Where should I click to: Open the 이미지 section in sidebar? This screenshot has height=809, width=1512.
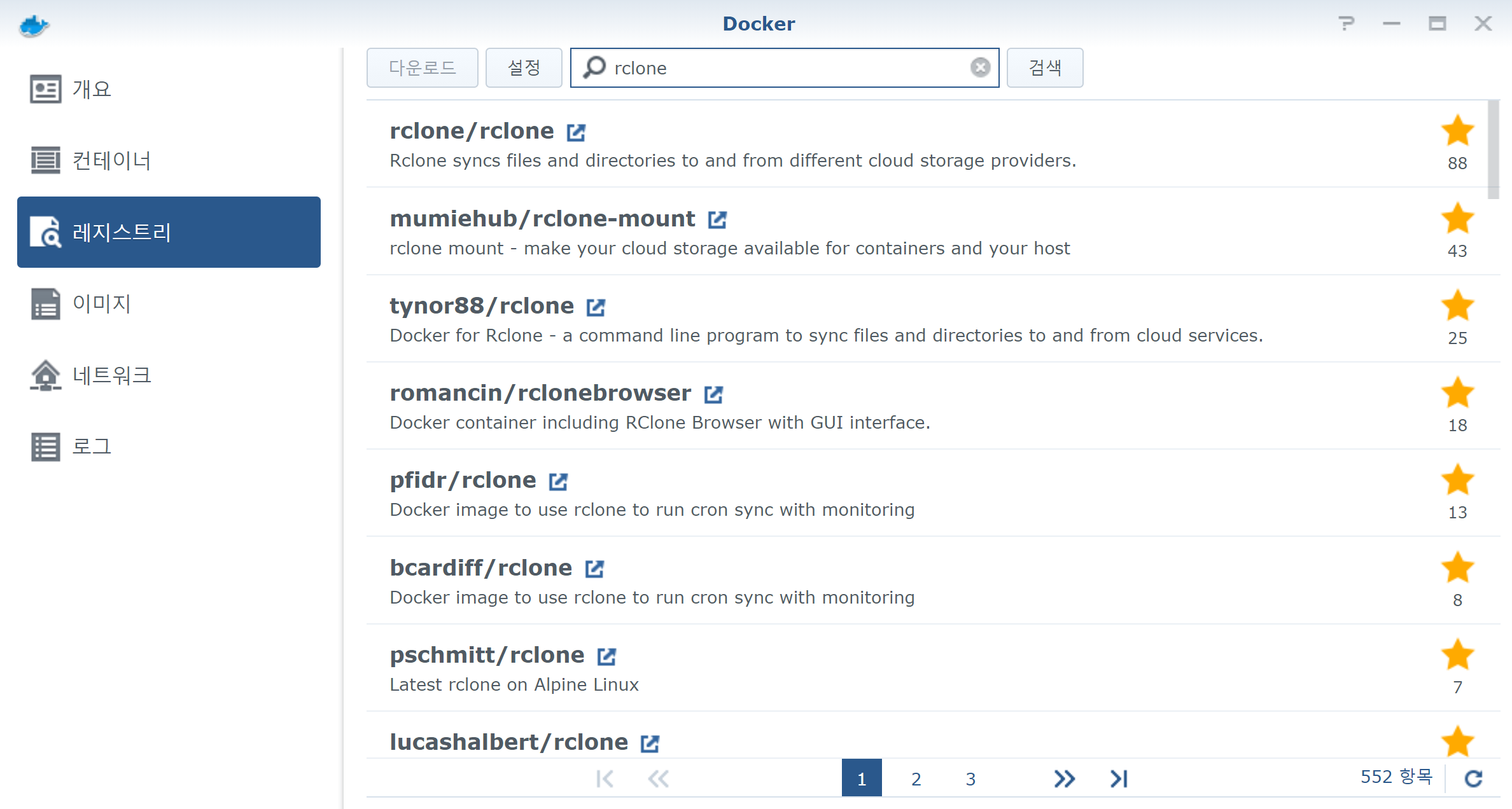point(102,303)
